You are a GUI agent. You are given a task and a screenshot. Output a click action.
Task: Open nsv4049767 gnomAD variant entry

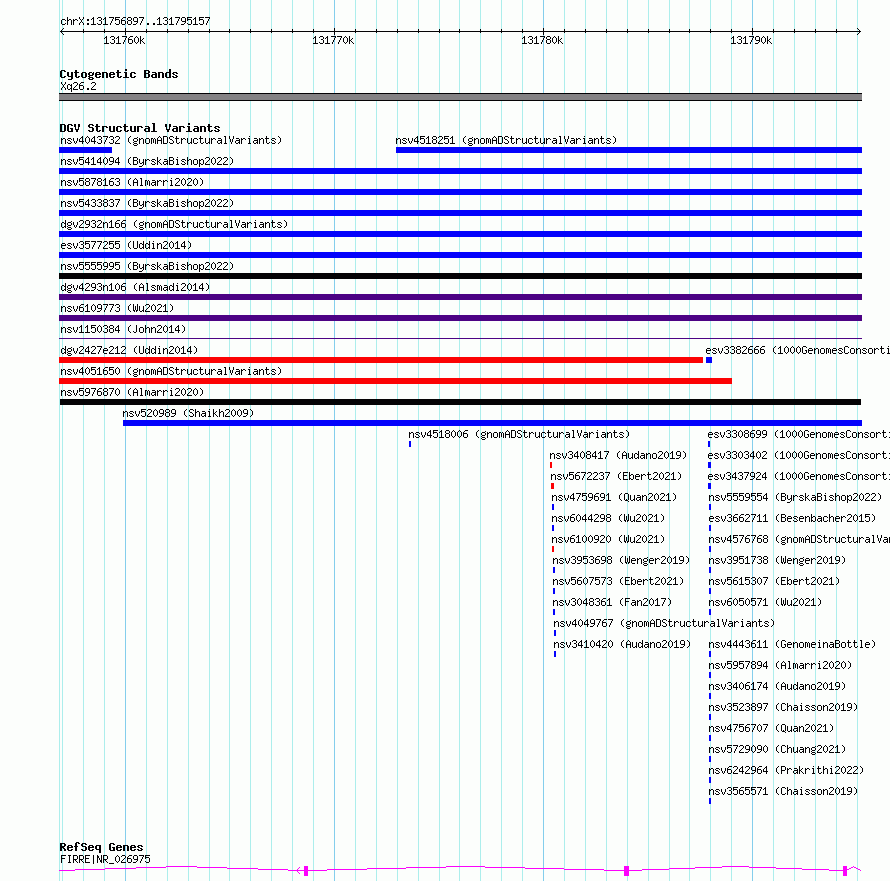[x=664, y=623]
